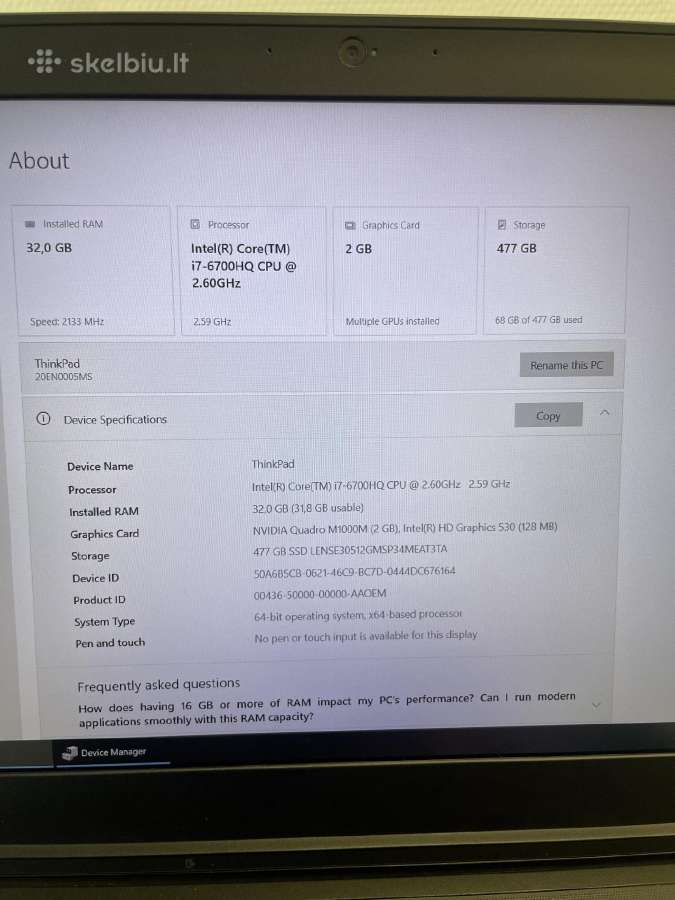Viewport: 675px width, 900px height.
Task: Click the Frequently asked questions heading
Action: click(158, 685)
